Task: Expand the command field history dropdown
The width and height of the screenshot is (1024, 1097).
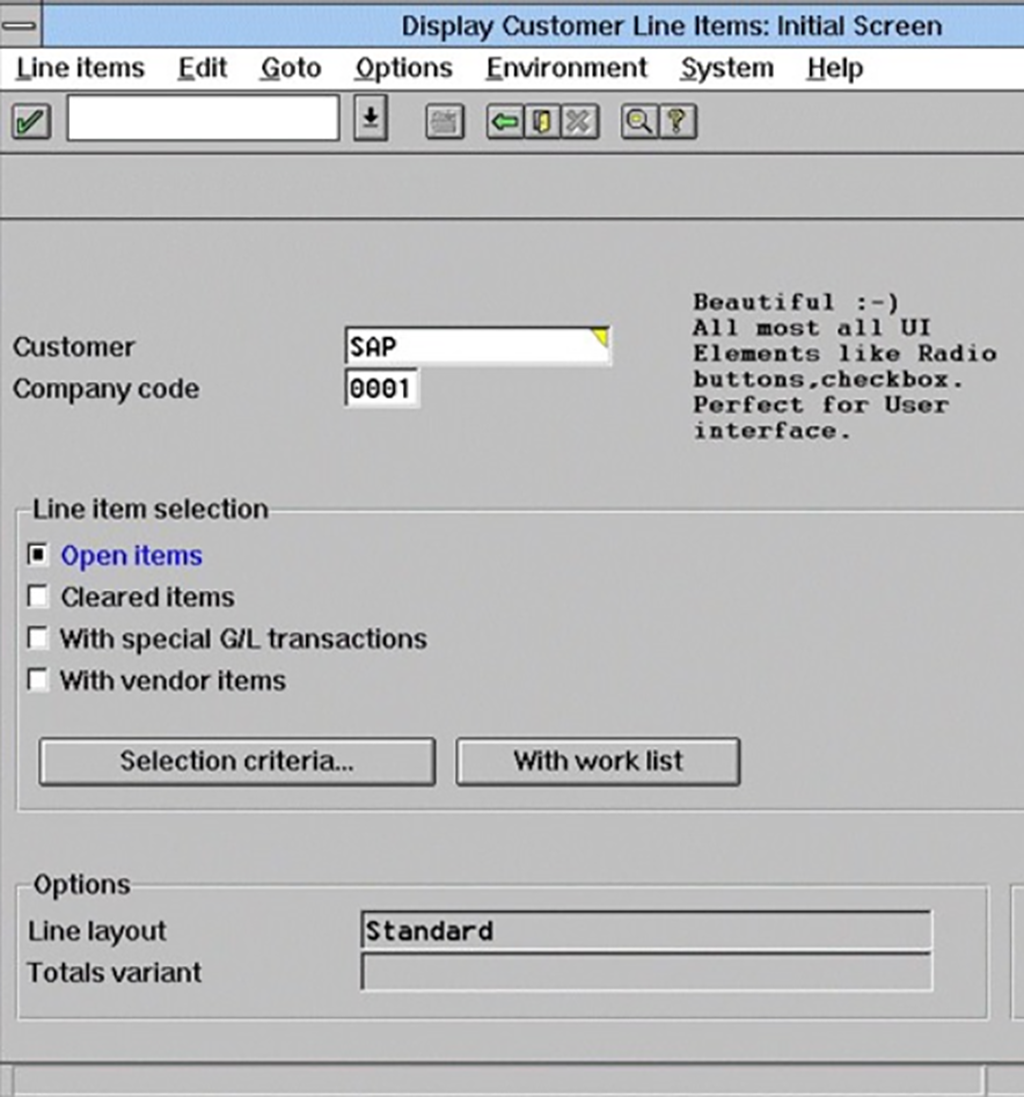Action: [x=370, y=120]
